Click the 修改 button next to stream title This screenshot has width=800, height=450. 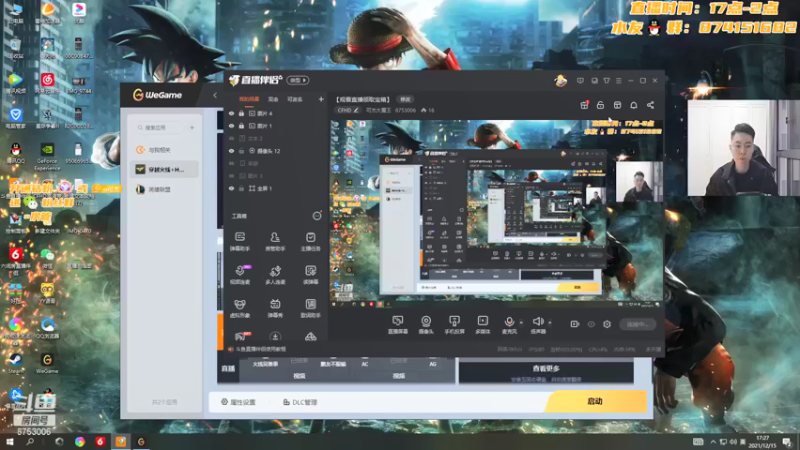coord(405,99)
